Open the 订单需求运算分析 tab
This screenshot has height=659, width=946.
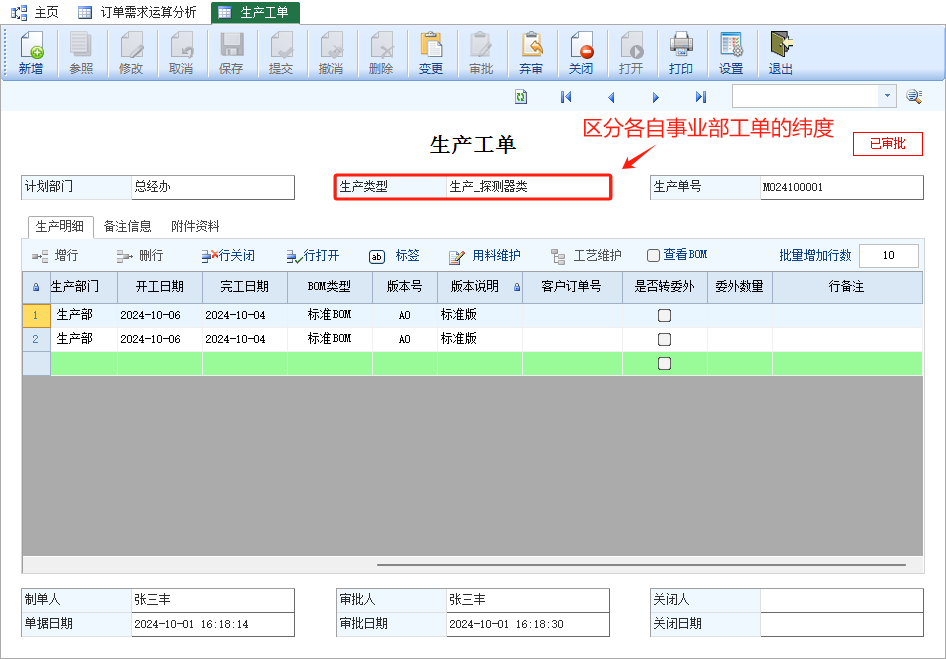[x=138, y=12]
